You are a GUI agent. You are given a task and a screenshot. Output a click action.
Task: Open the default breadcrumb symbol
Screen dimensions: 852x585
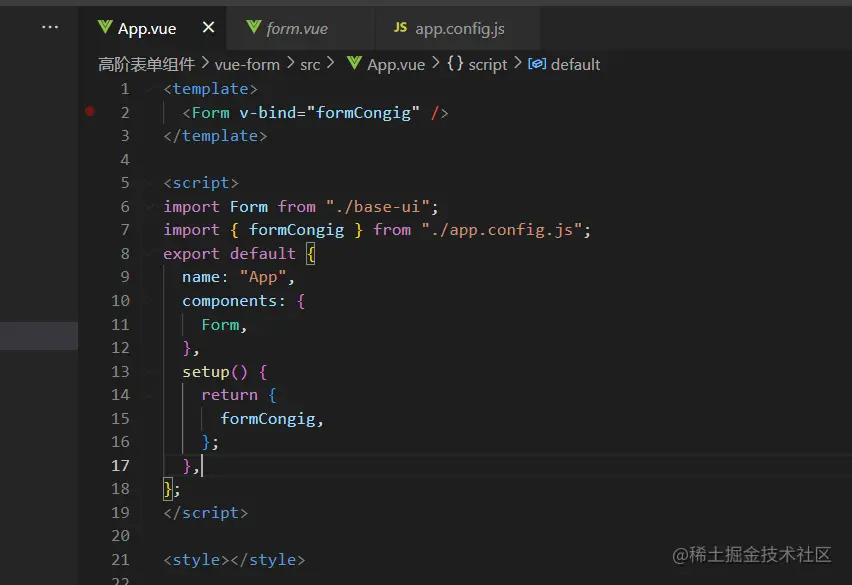coord(575,65)
